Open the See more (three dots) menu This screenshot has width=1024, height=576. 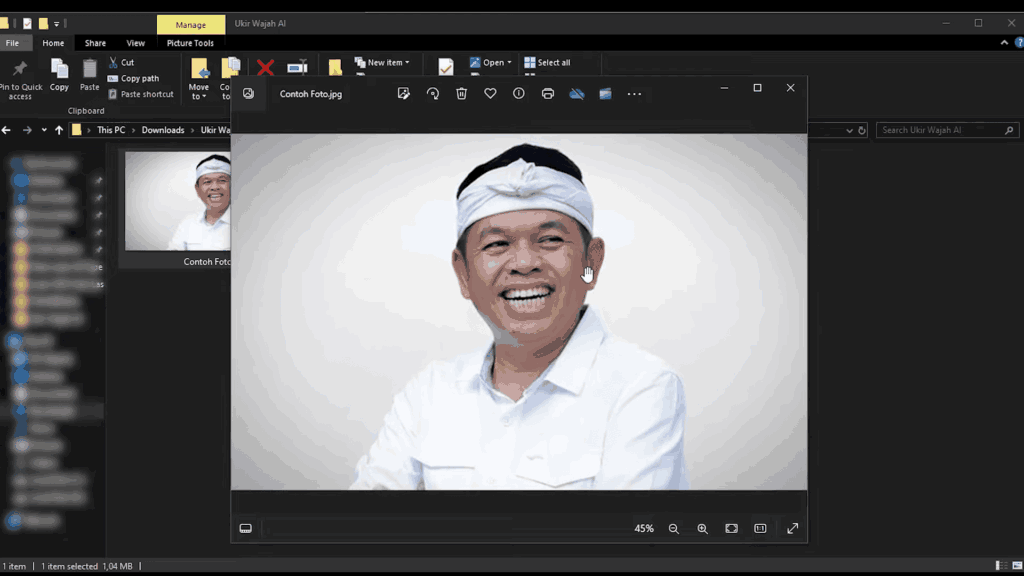(634, 94)
